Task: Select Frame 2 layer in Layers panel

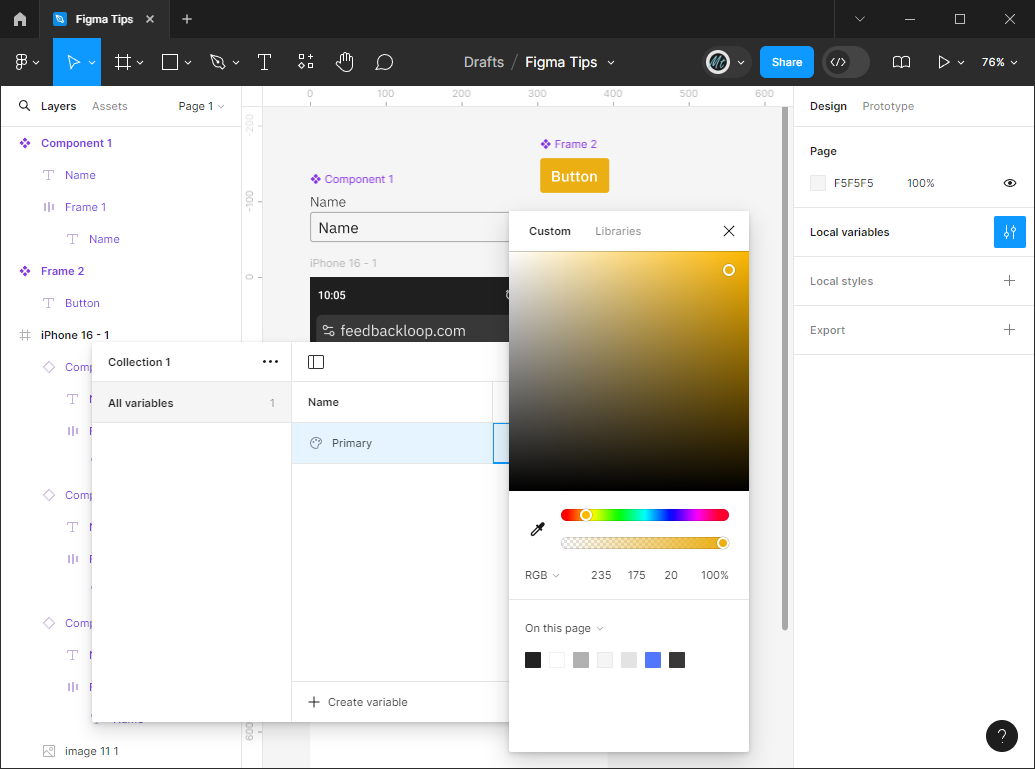Action: [63, 271]
